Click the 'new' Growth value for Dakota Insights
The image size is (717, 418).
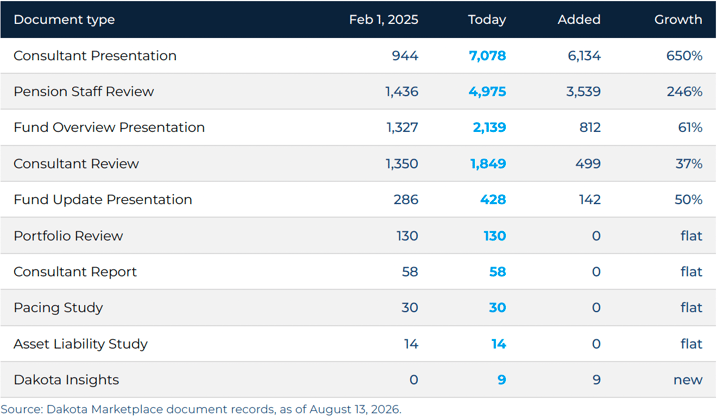[688, 380]
